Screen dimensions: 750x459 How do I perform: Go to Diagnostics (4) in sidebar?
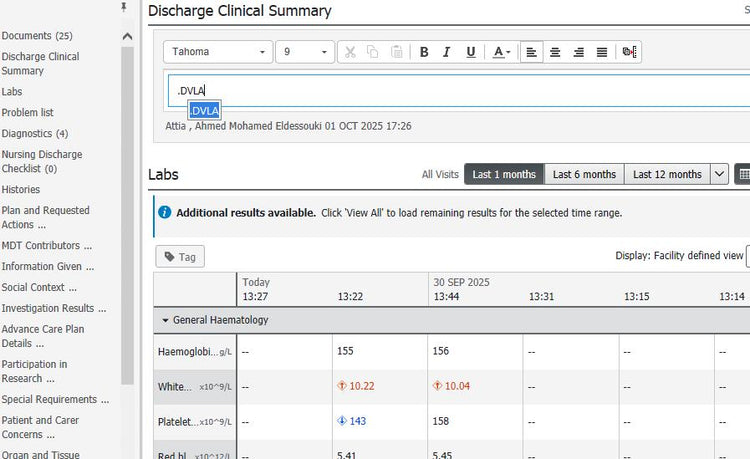tap(35, 134)
